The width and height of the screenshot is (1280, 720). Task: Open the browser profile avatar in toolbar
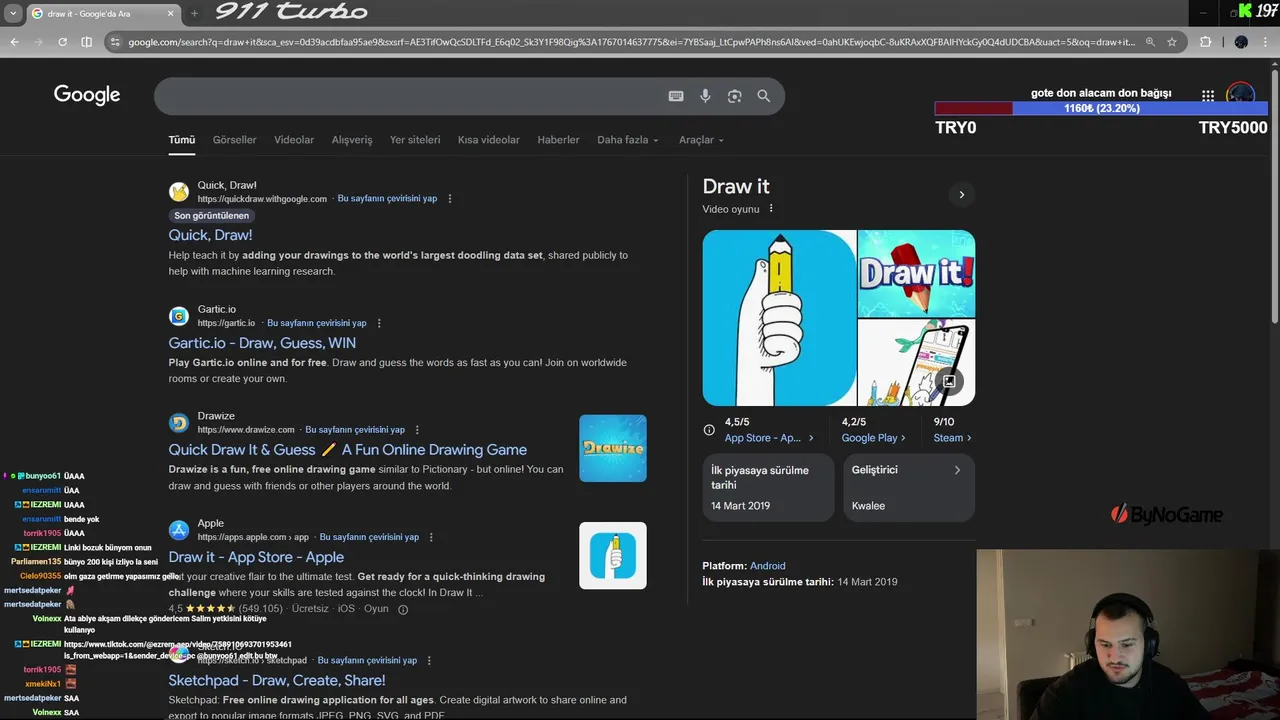point(1241,42)
